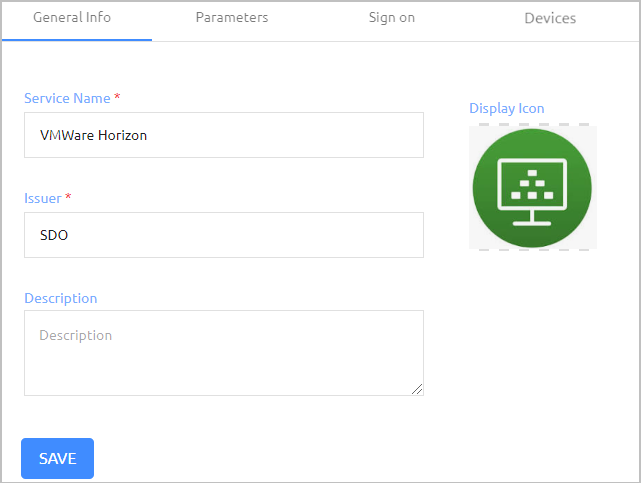Image resolution: width=641 pixels, height=483 pixels.
Task: Click the Issuer label
Action: 43,199
